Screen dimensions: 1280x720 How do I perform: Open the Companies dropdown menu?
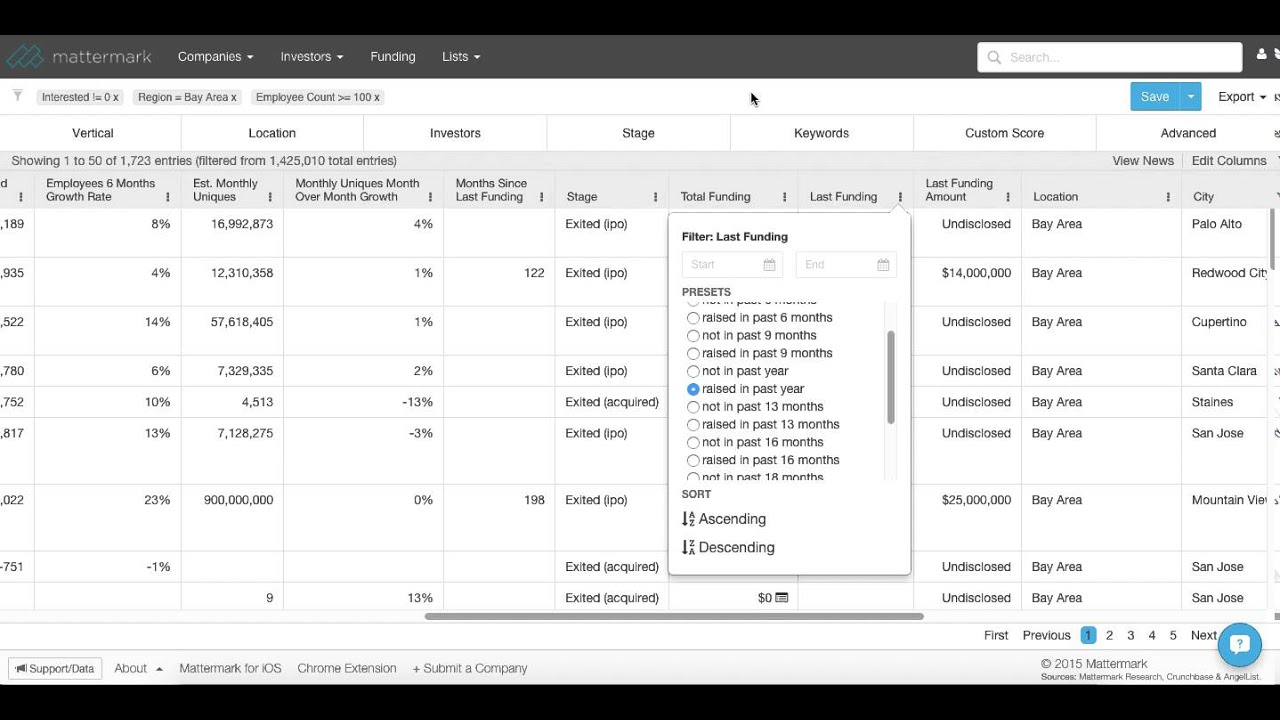point(215,57)
